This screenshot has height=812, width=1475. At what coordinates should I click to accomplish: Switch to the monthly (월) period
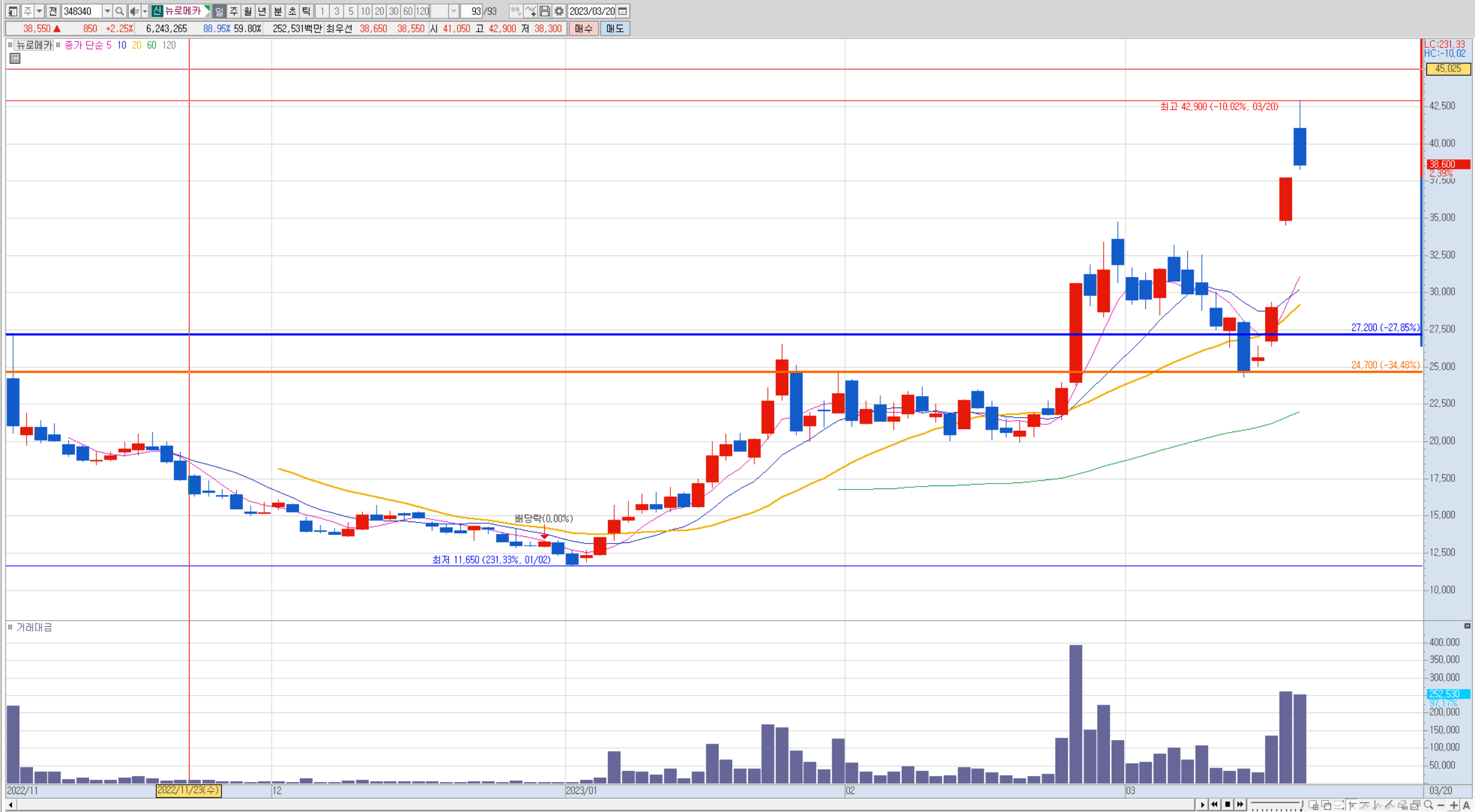tap(248, 11)
